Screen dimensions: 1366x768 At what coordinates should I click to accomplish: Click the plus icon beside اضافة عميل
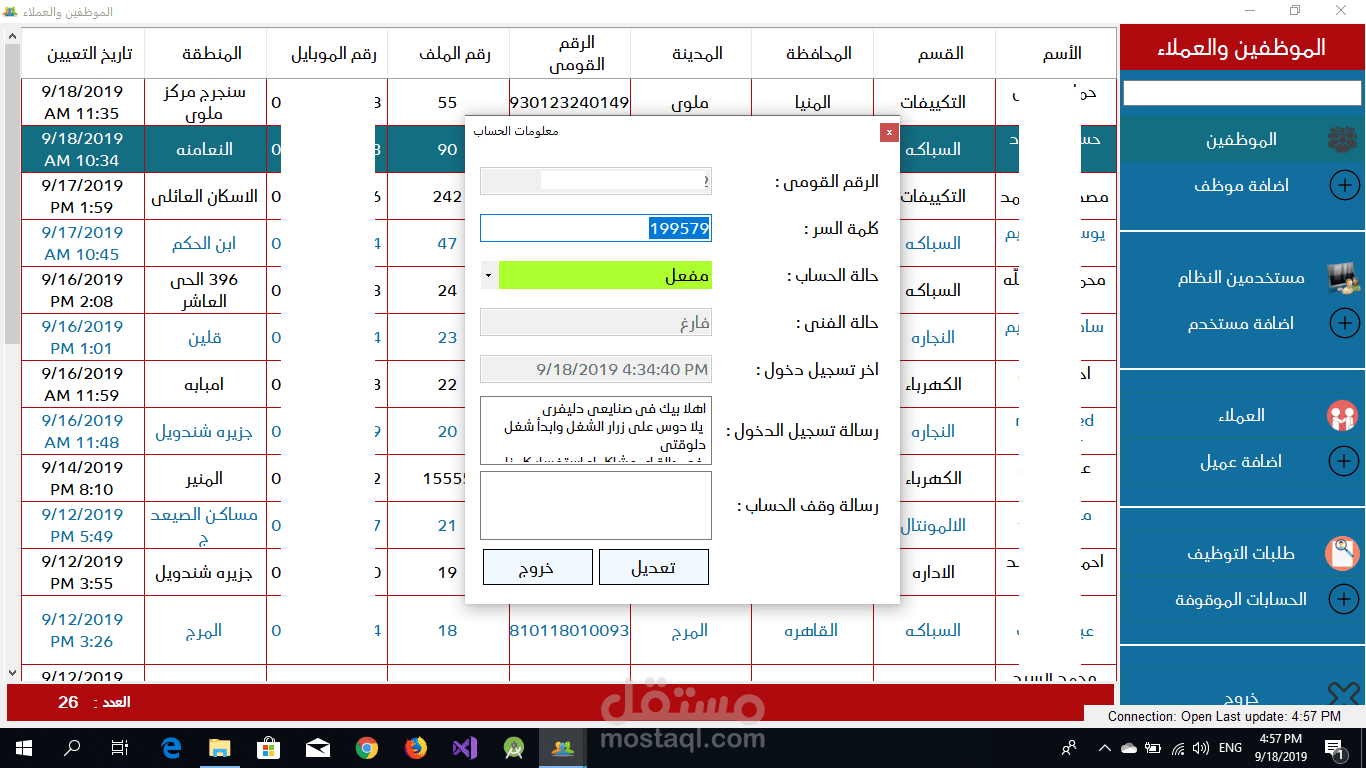click(1344, 461)
